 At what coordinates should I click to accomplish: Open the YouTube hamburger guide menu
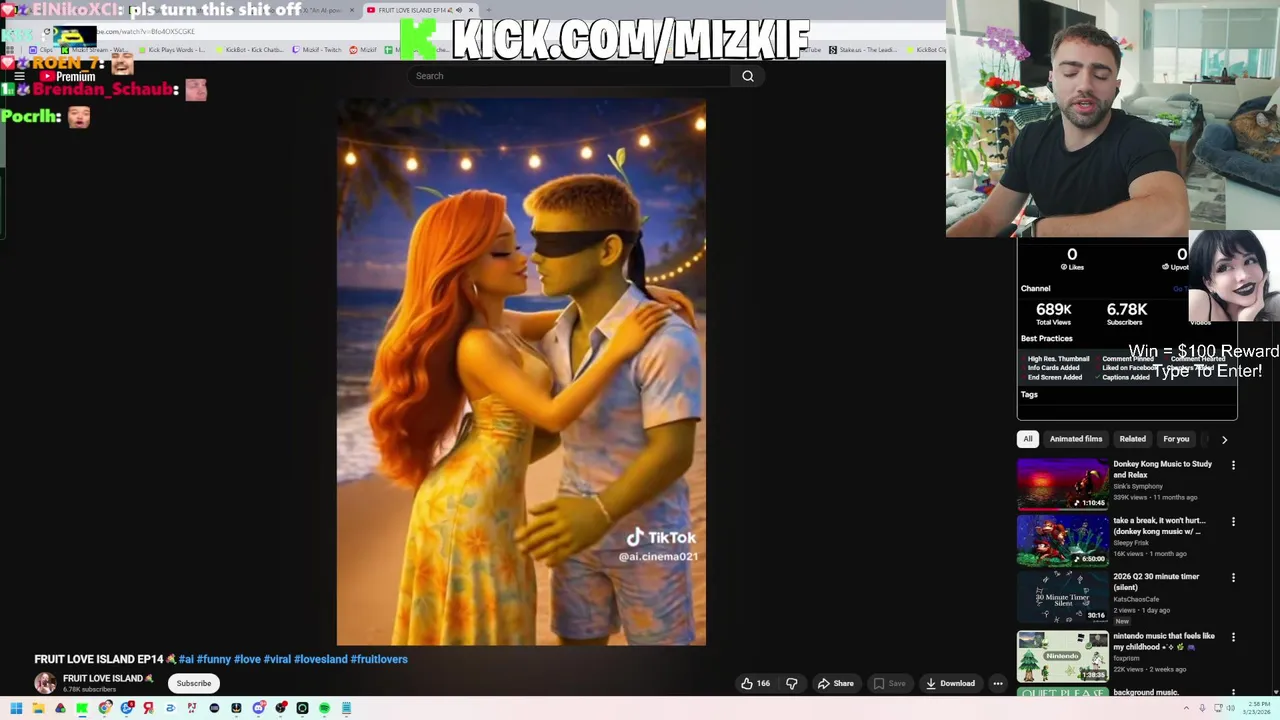pos(19,76)
